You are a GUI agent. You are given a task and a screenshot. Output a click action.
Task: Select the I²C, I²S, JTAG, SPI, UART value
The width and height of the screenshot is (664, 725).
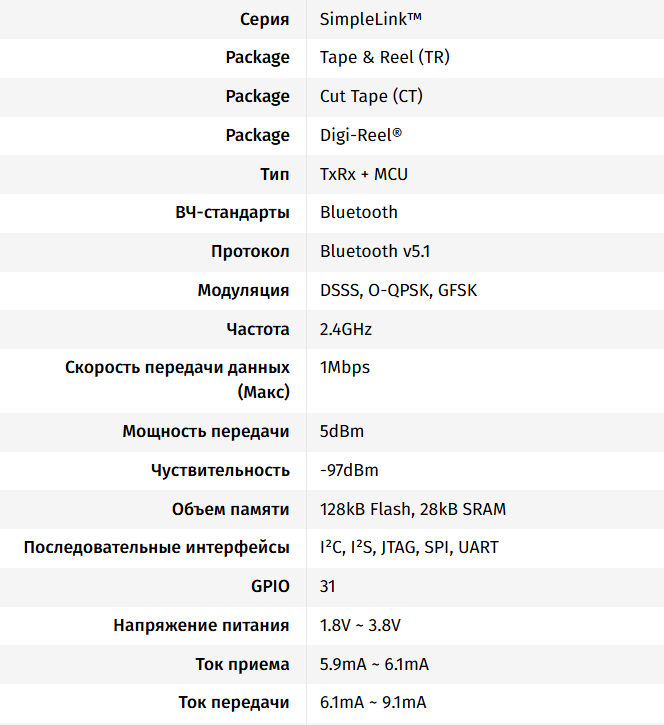click(409, 548)
